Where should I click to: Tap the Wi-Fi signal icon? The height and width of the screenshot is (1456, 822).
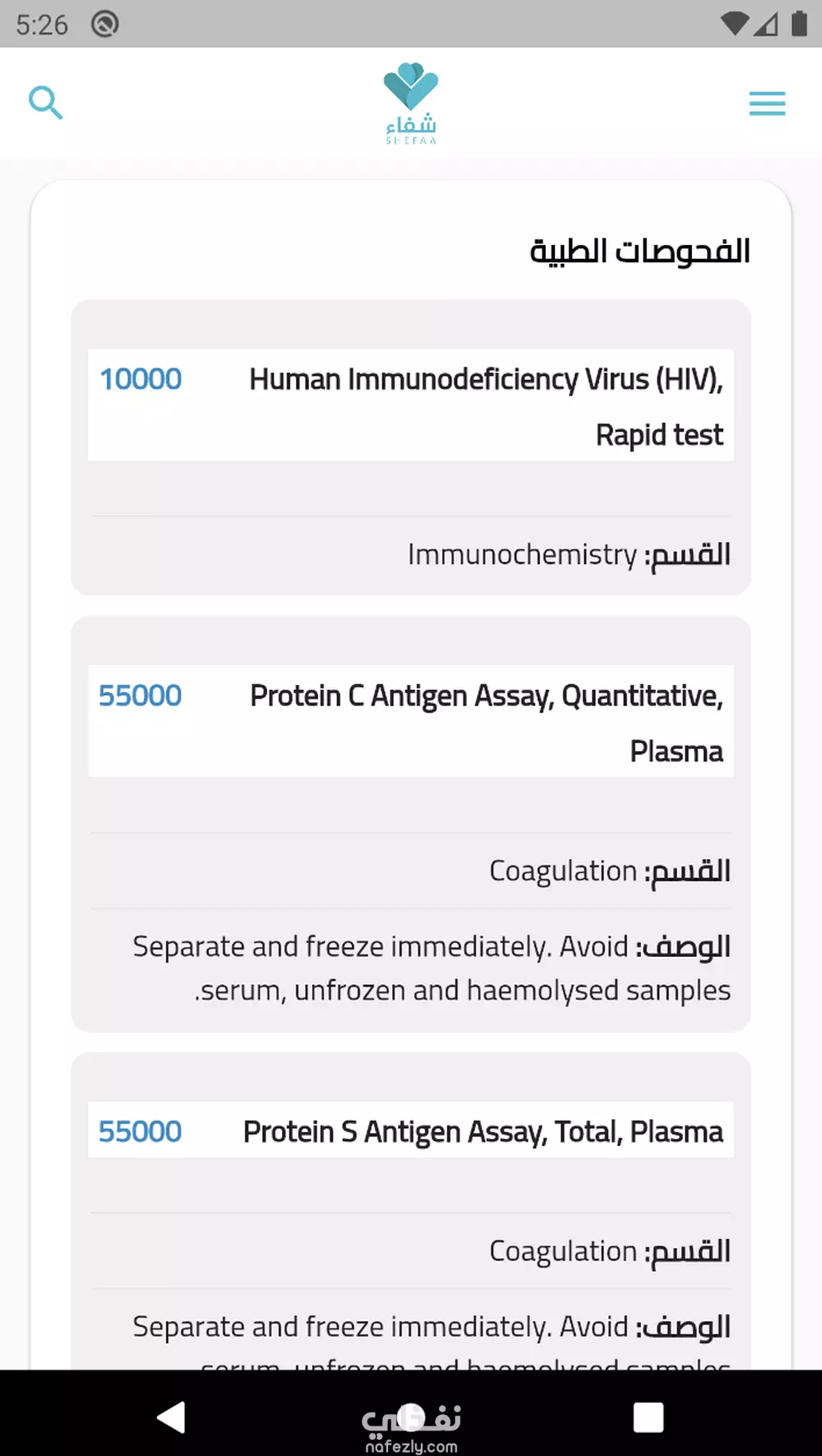pos(733,24)
